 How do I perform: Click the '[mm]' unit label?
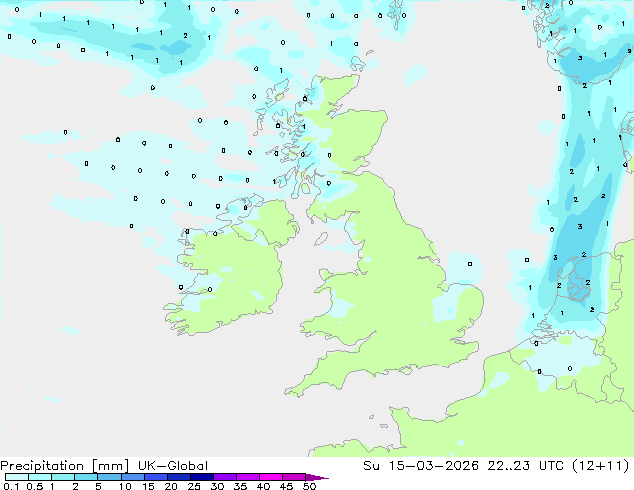coord(110,466)
